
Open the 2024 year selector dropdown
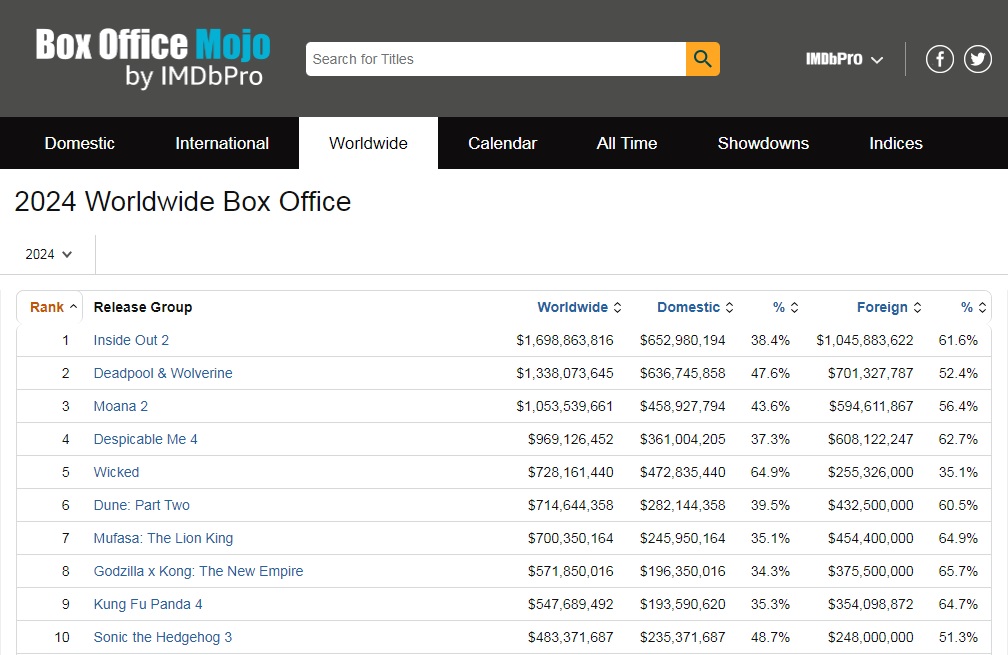[x=48, y=255]
